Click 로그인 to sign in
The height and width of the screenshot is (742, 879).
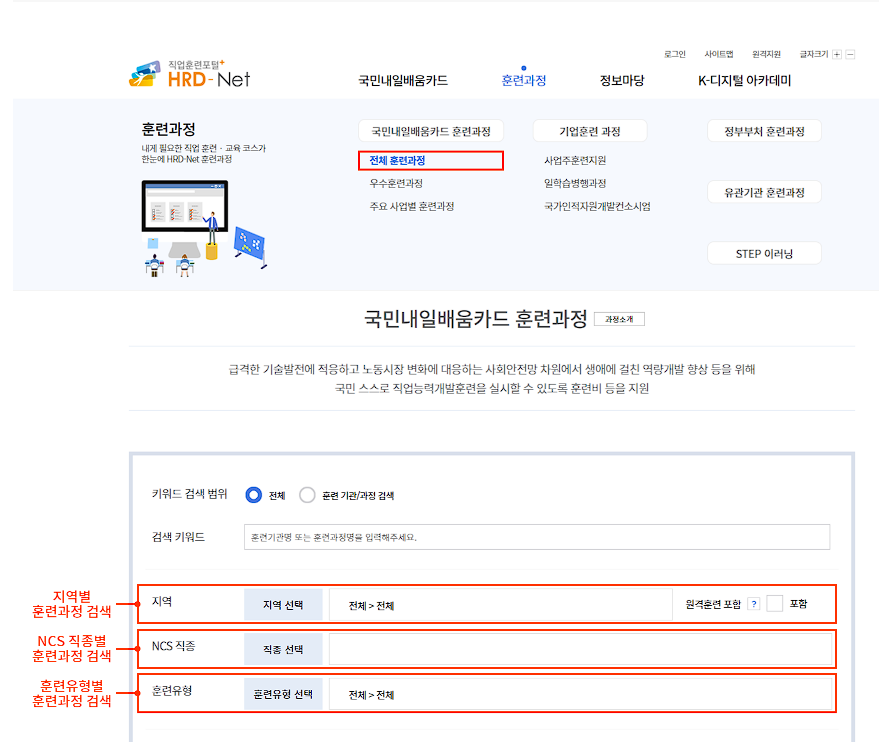click(x=678, y=55)
